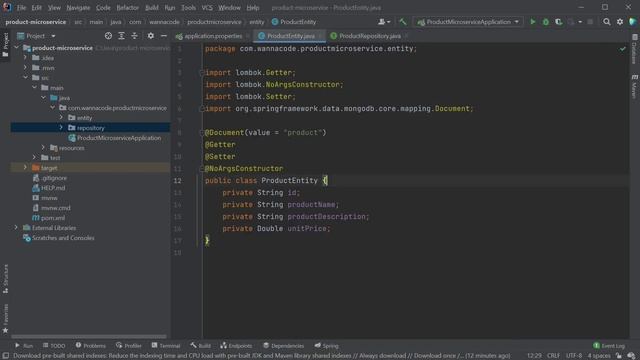Open the Maven side tool window
This screenshot has width=640, height=360.
pyautogui.click(x=634, y=86)
